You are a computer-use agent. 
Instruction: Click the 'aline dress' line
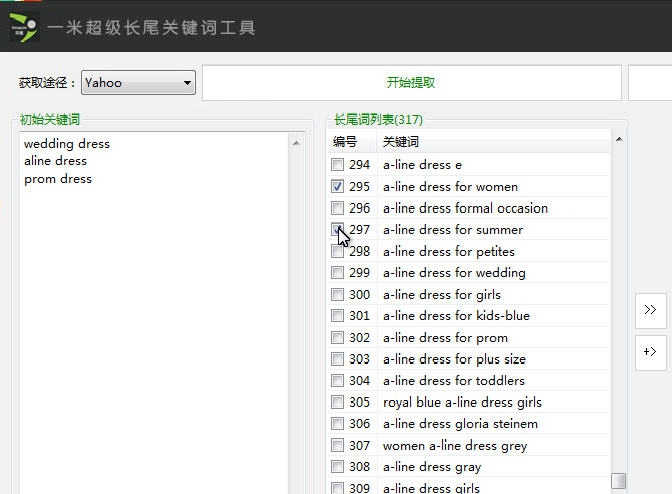[55, 161]
